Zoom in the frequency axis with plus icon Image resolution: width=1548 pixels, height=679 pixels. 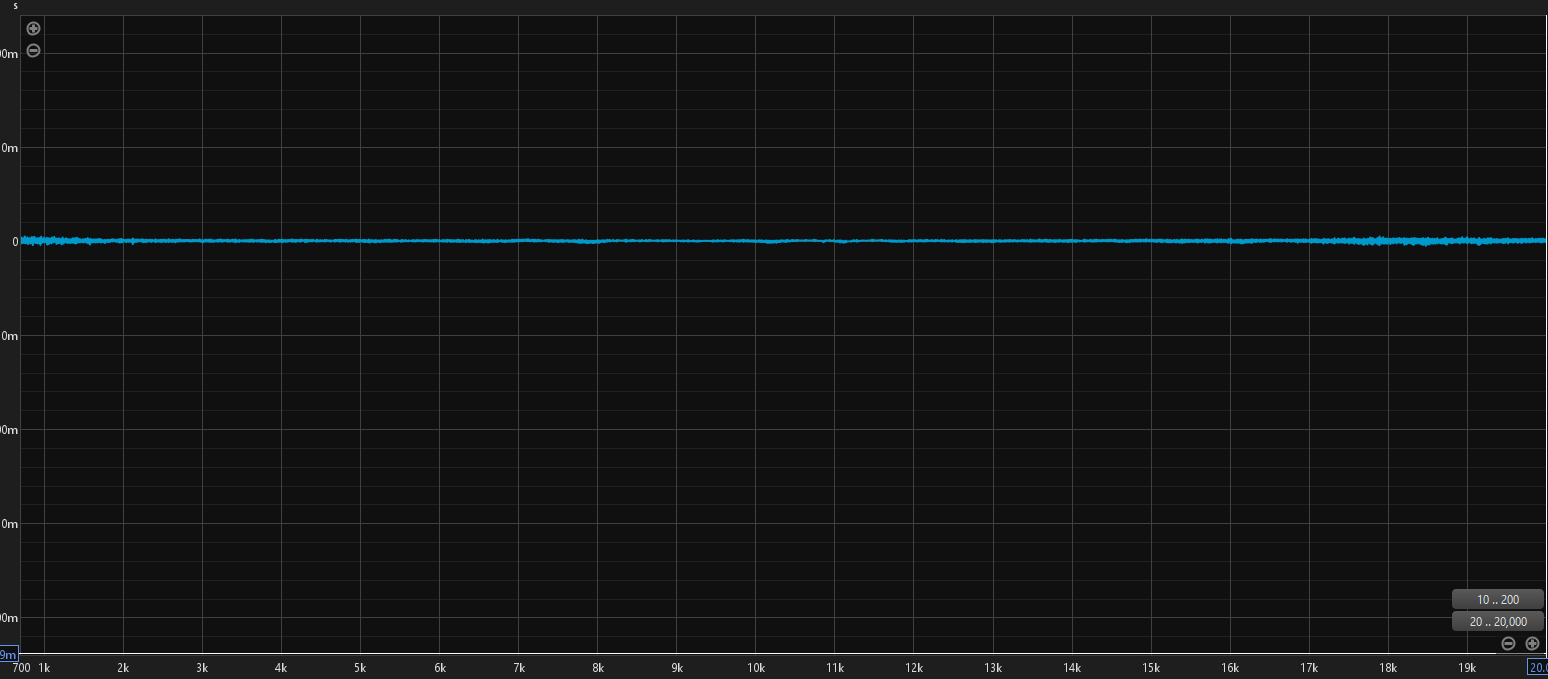pos(1532,644)
